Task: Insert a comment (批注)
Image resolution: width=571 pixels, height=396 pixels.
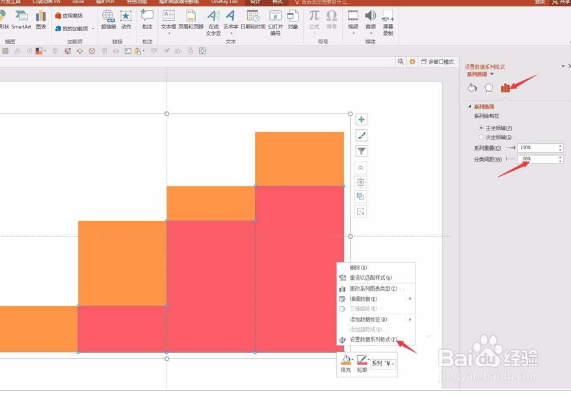Action: 147,20
